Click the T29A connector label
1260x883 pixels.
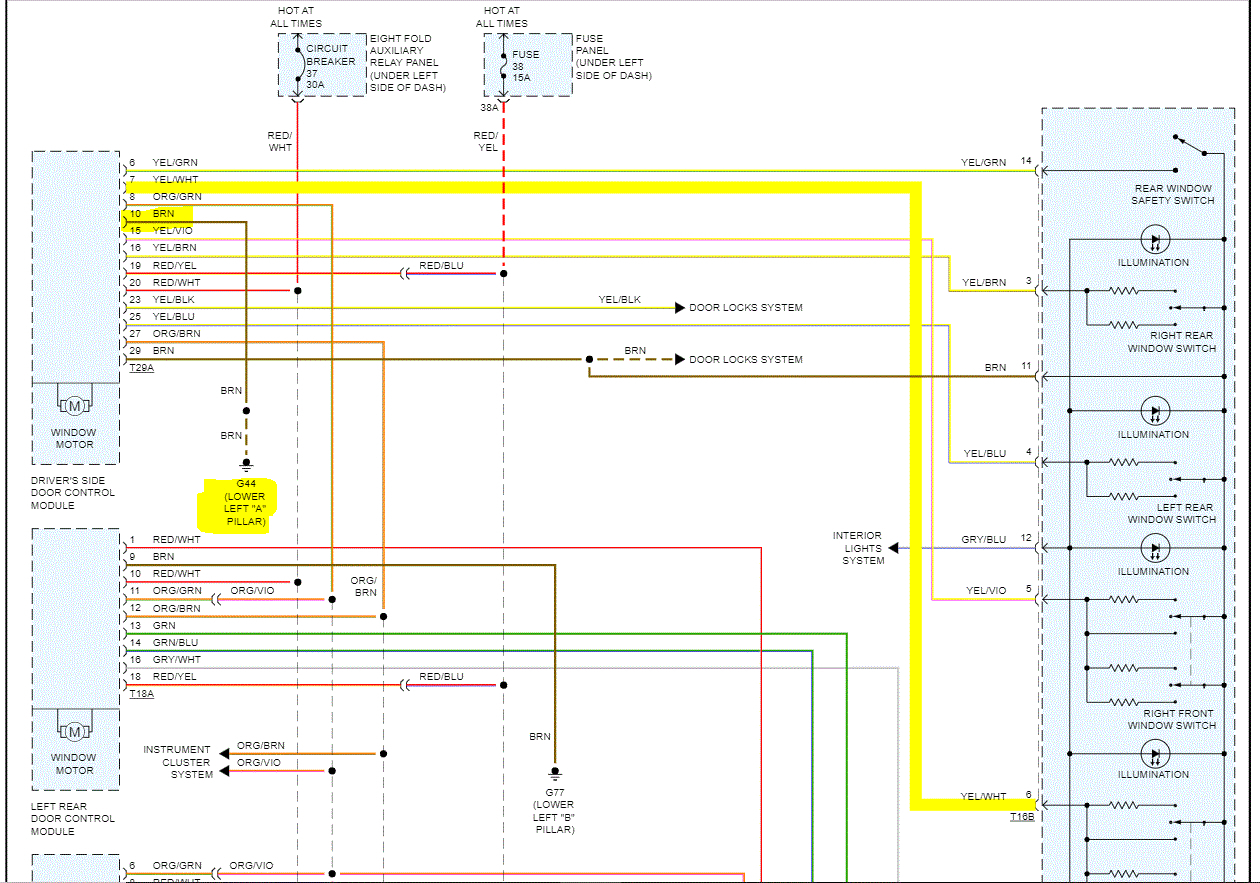(x=142, y=368)
